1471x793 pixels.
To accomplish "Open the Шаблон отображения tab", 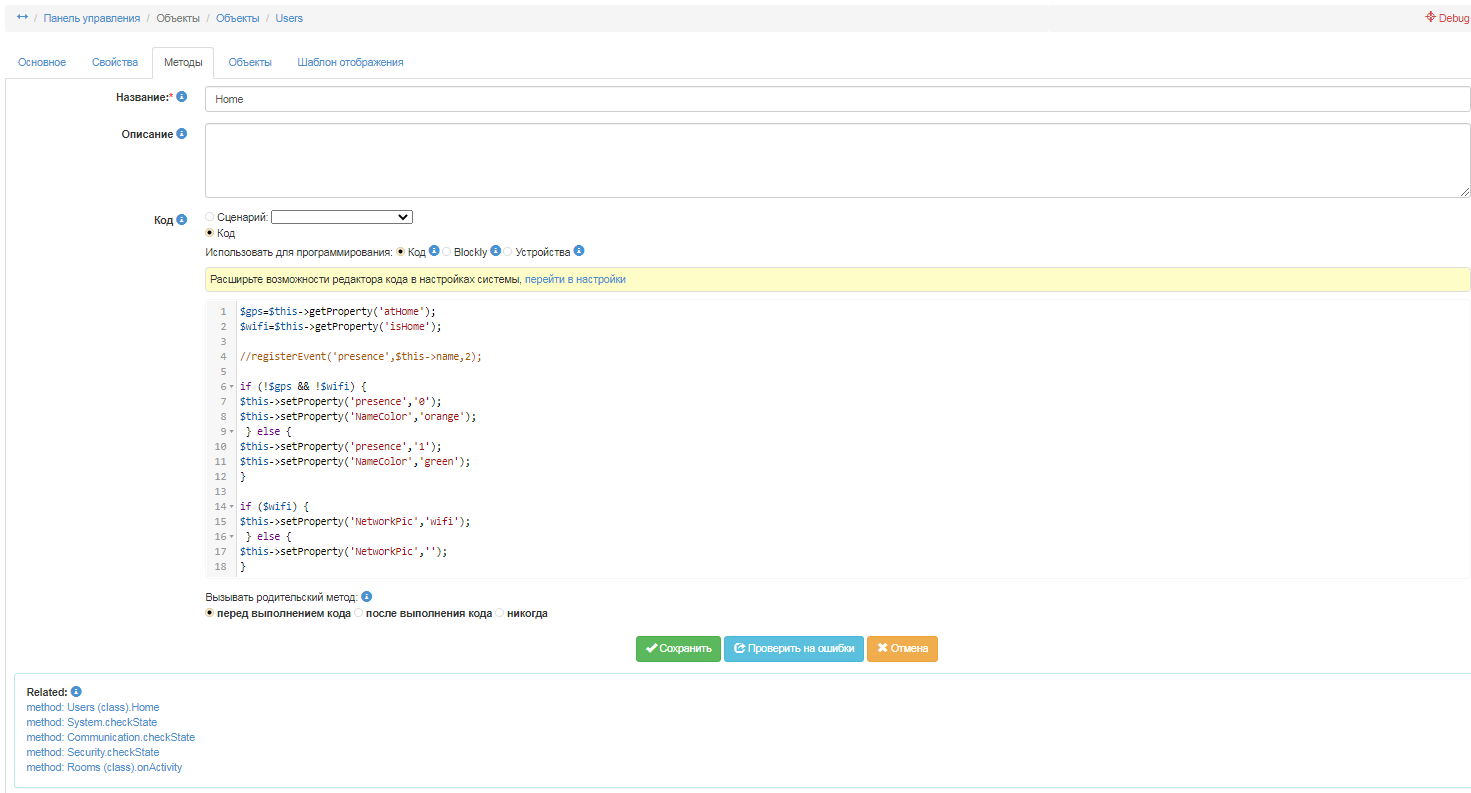I will [x=350, y=62].
